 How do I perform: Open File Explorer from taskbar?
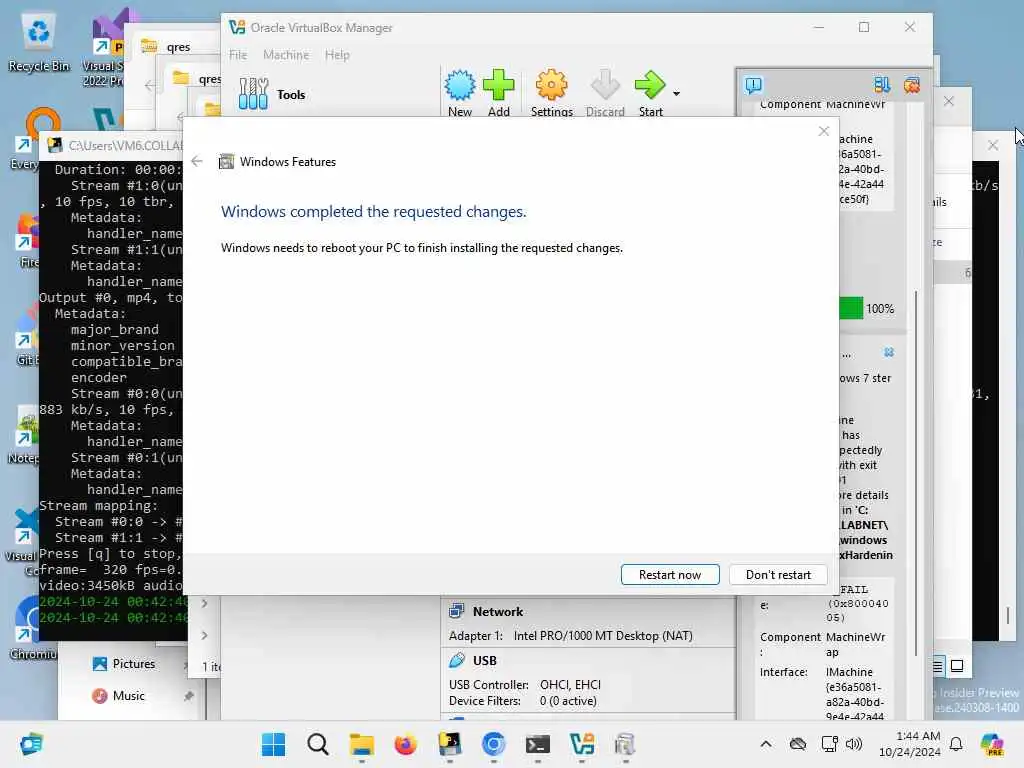point(361,744)
